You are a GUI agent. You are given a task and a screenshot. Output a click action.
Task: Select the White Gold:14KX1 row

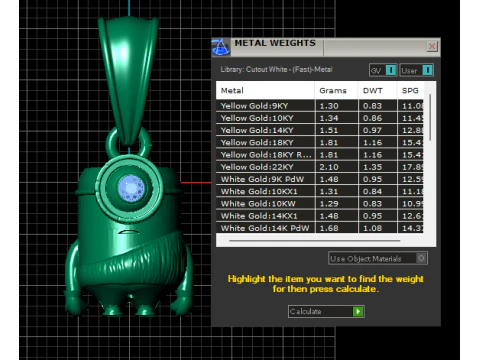click(320, 216)
